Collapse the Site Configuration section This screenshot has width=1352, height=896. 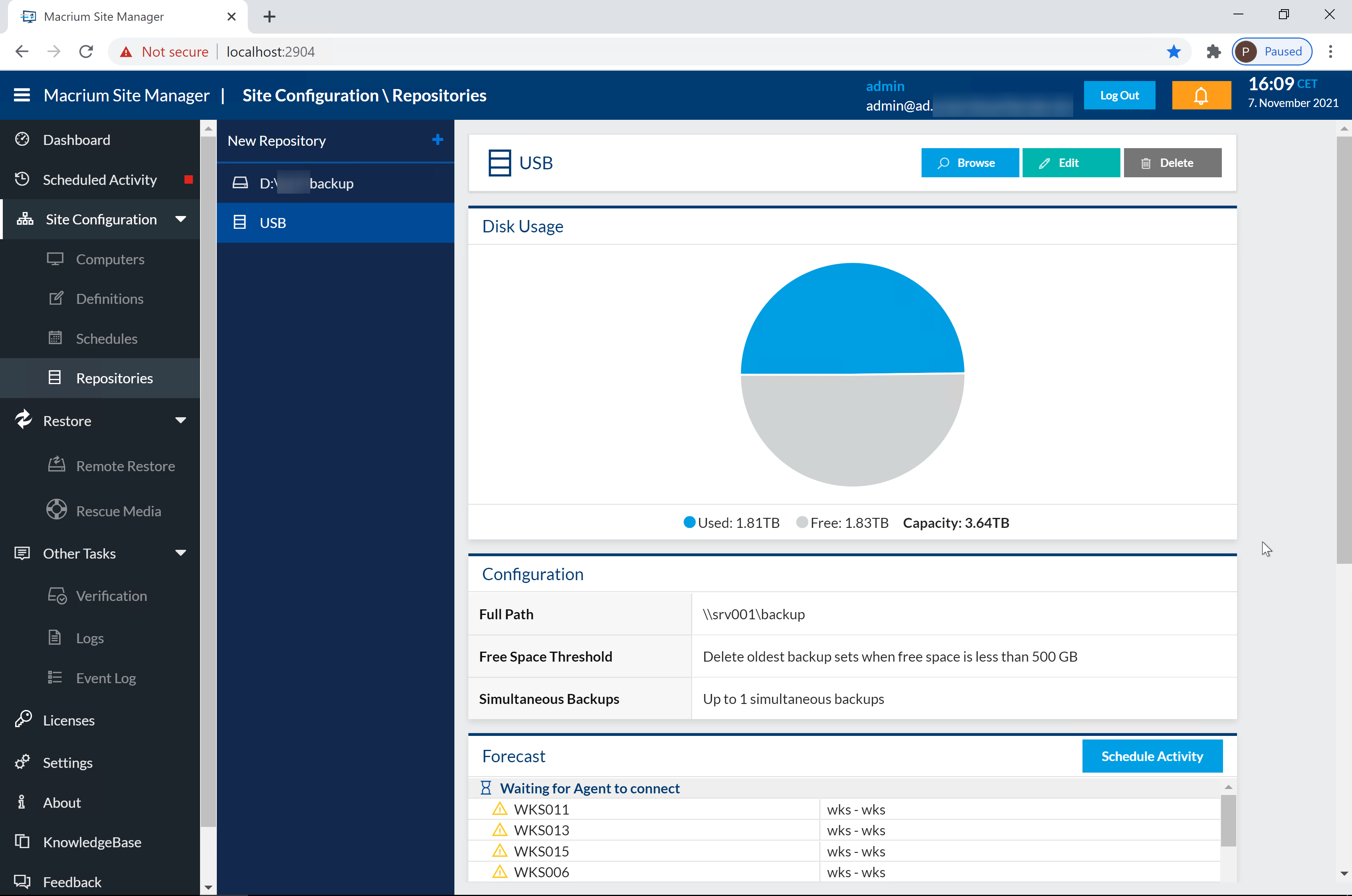point(180,220)
